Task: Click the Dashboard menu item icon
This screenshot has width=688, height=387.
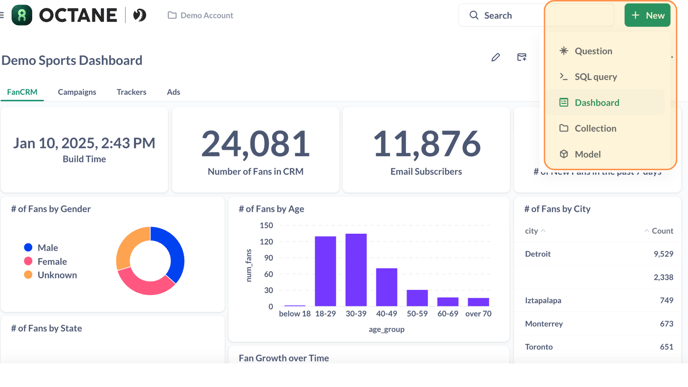Action: tap(564, 103)
